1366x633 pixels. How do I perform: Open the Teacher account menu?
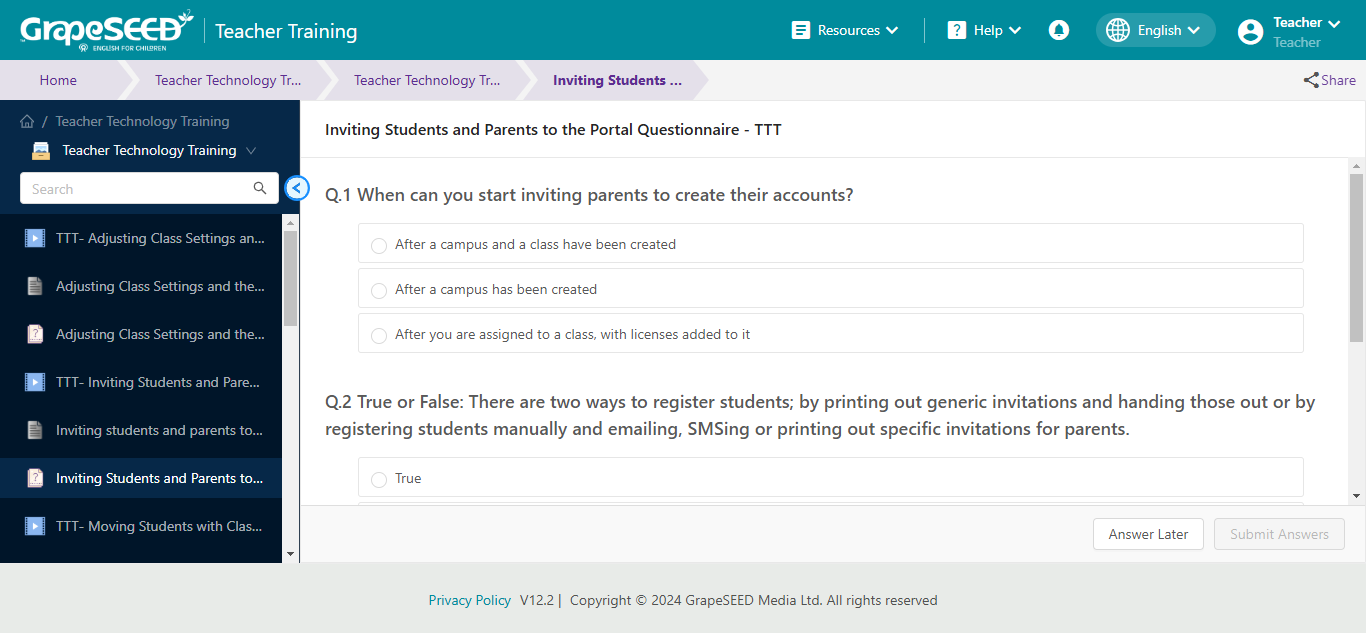[1290, 32]
